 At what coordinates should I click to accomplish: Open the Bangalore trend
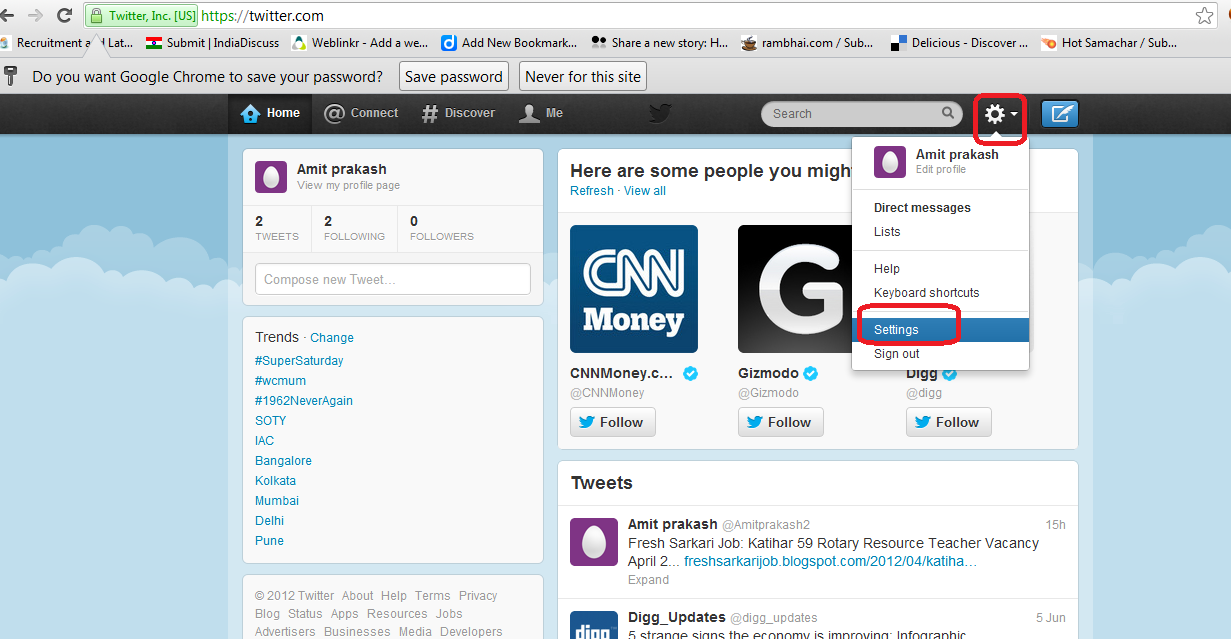283,461
